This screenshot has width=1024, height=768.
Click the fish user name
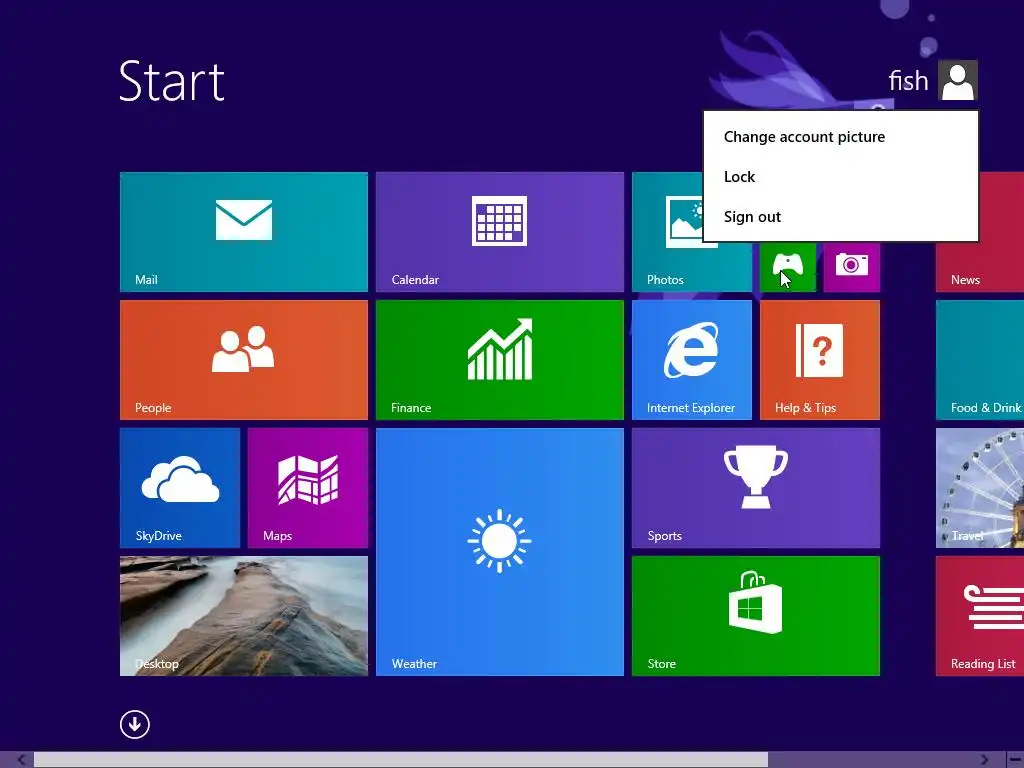click(908, 81)
